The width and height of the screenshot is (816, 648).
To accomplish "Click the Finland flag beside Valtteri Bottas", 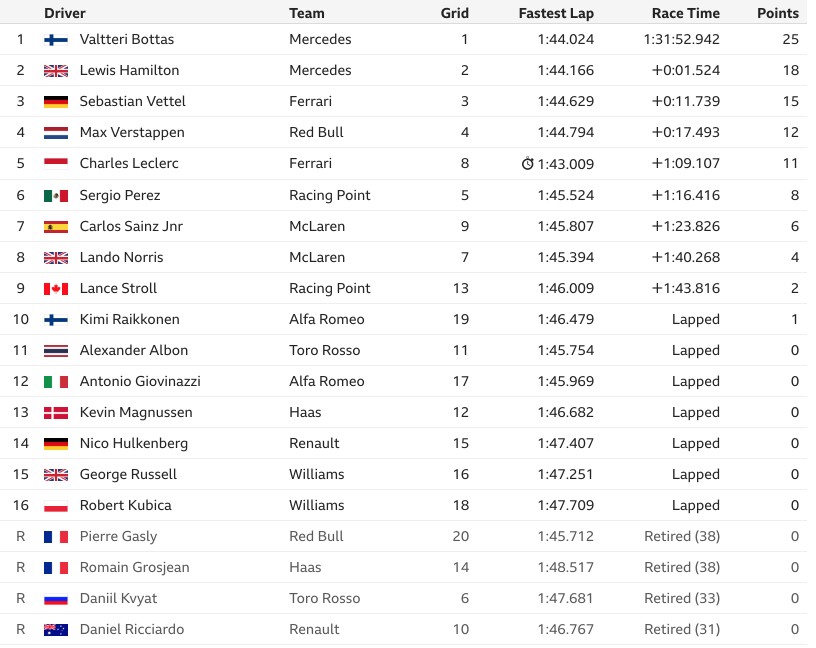I will click(56, 40).
